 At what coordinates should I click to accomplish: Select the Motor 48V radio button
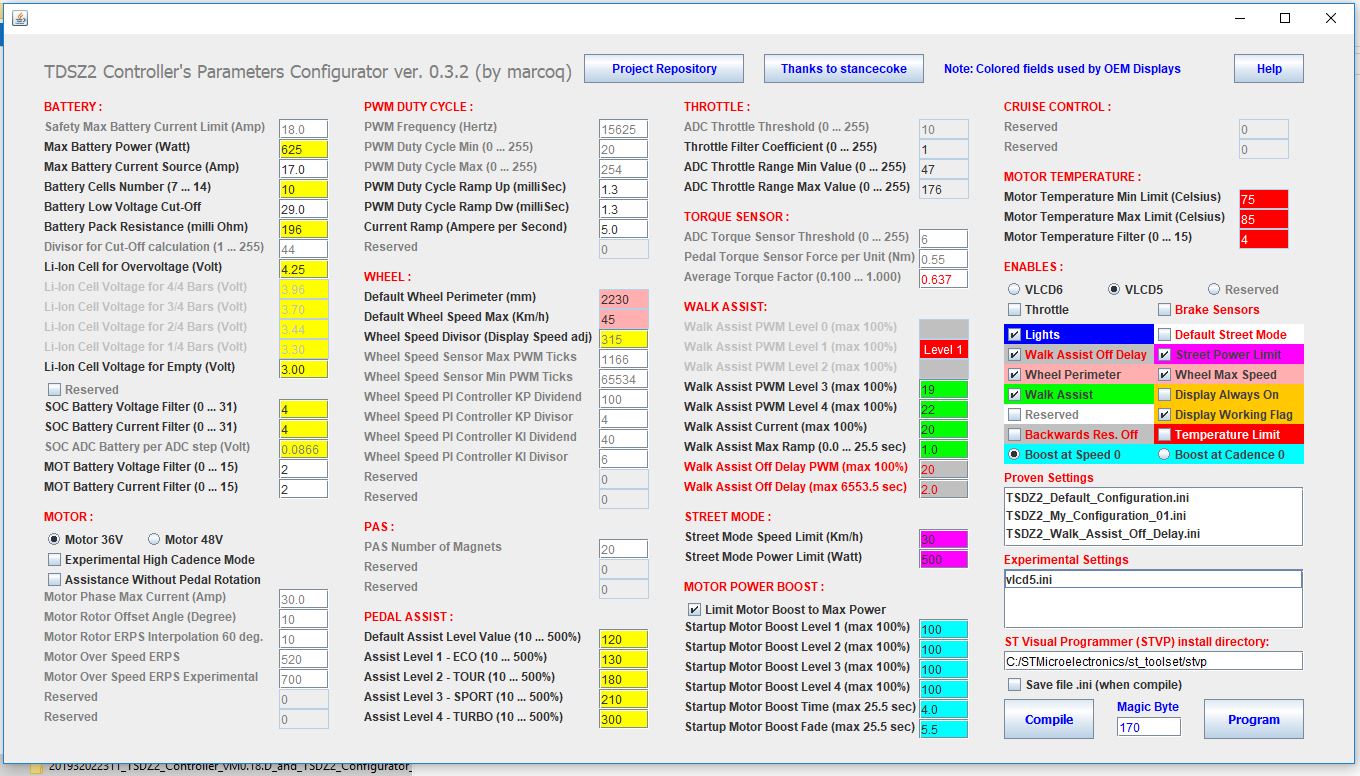[x=154, y=539]
